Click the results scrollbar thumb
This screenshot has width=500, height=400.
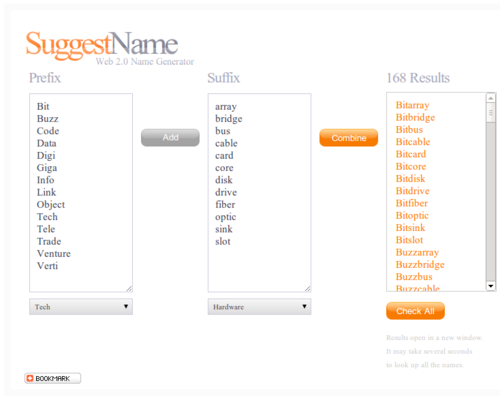pyautogui.click(x=491, y=112)
